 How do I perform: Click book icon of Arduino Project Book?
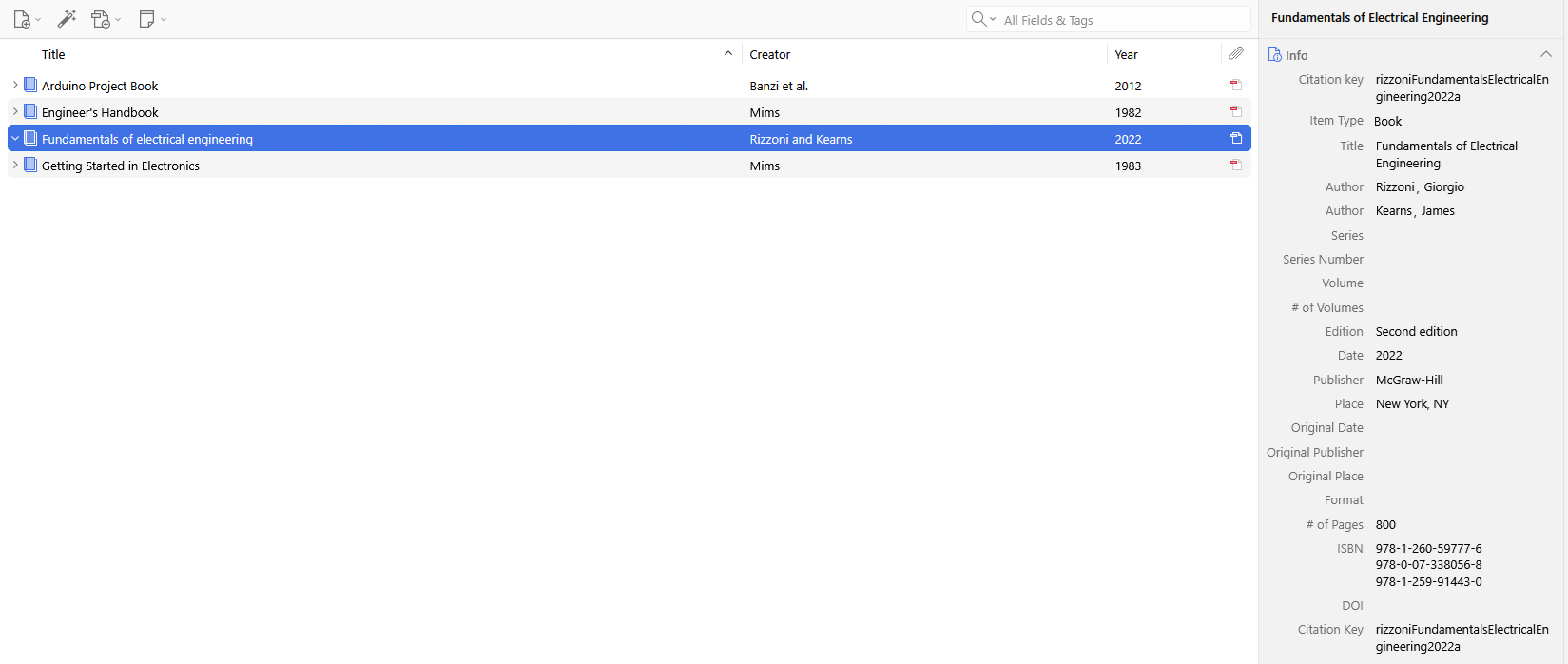(30, 85)
